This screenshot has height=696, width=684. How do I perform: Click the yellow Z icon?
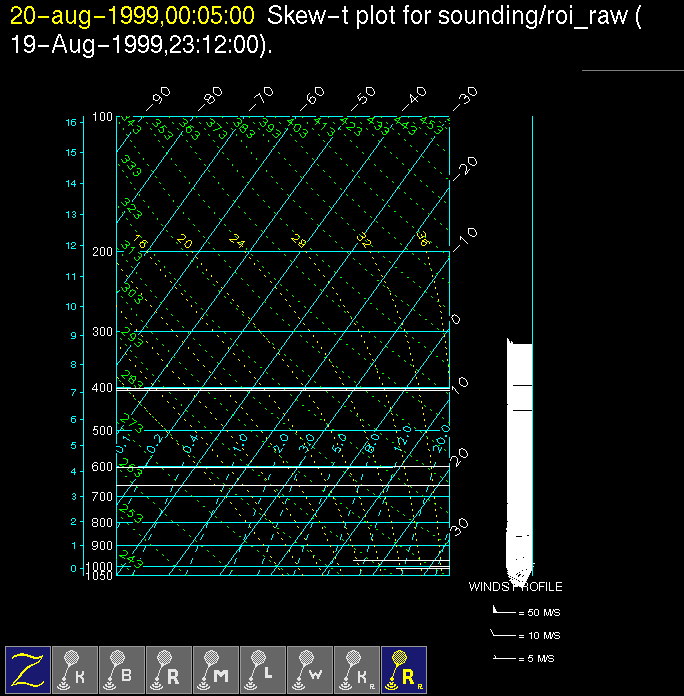[28, 668]
